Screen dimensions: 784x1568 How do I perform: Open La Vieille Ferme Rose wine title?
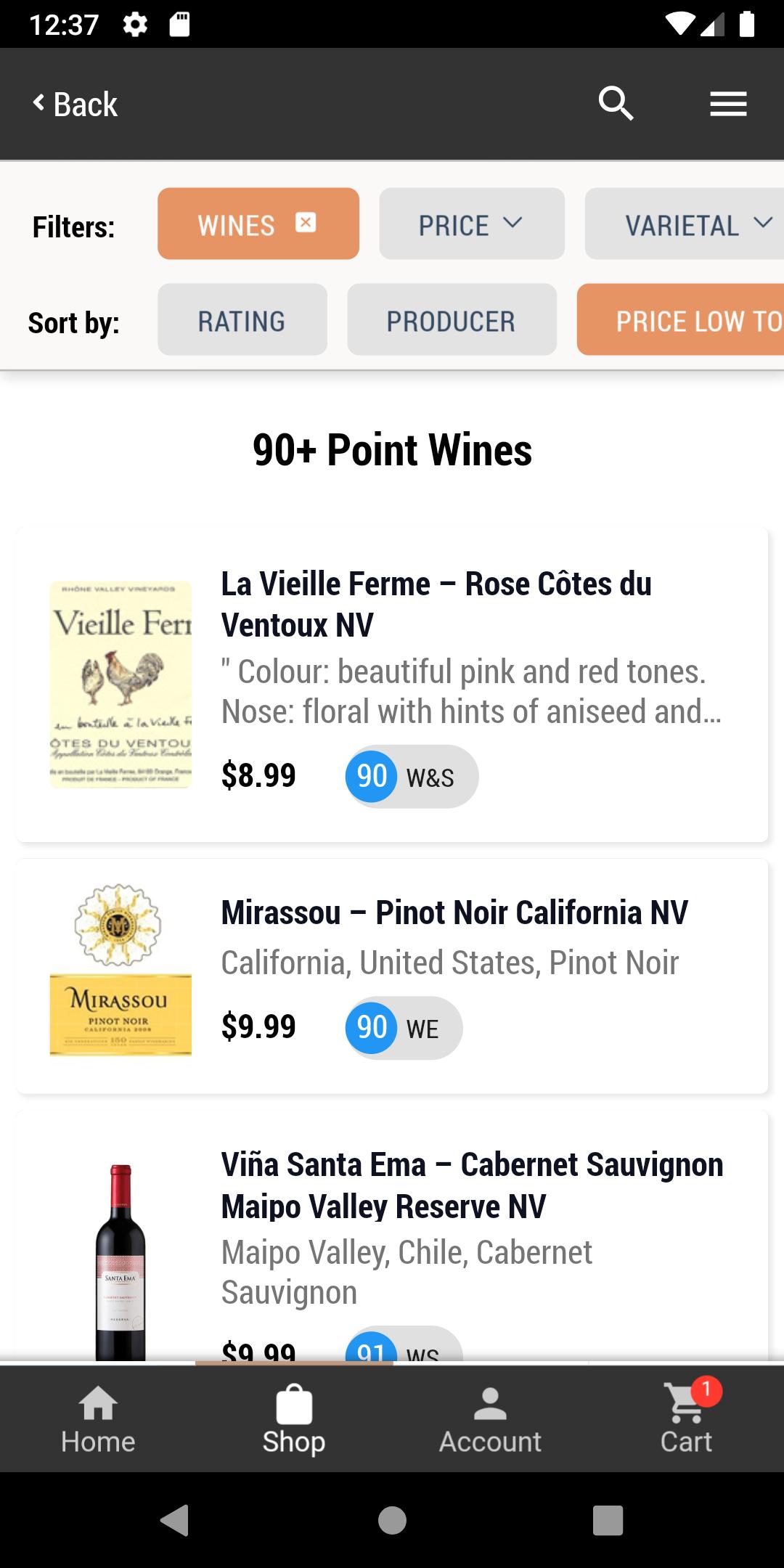436,604
